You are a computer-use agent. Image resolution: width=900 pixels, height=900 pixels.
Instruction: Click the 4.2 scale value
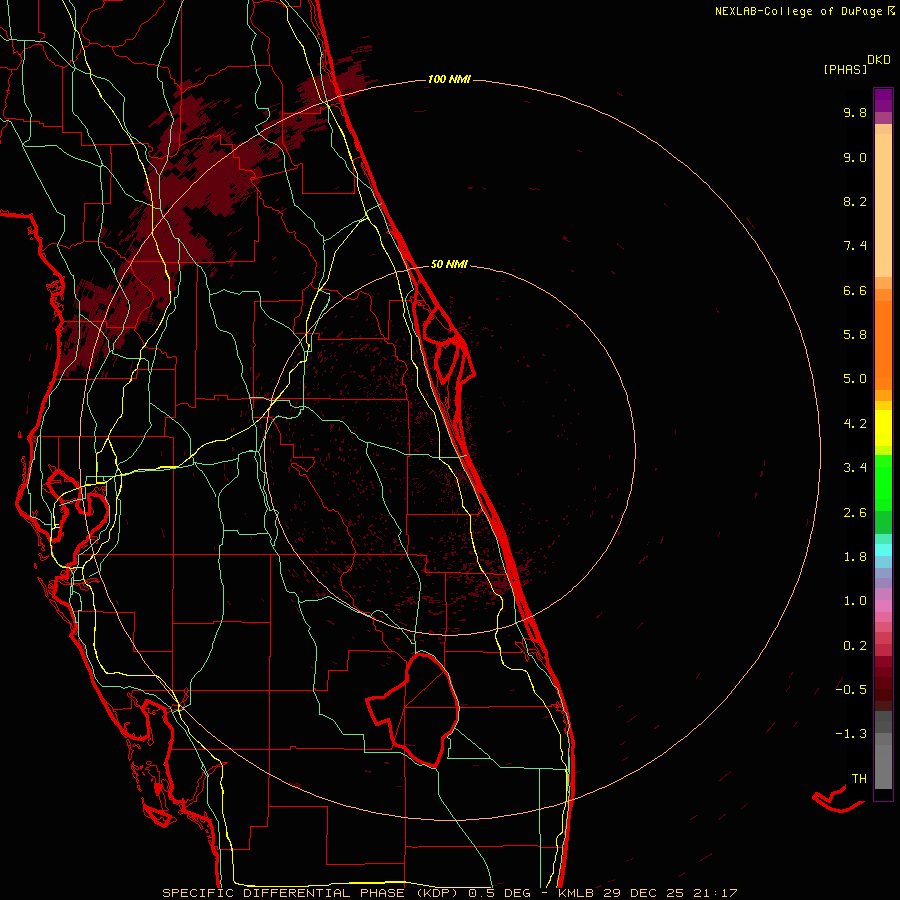tap(855, 424)
